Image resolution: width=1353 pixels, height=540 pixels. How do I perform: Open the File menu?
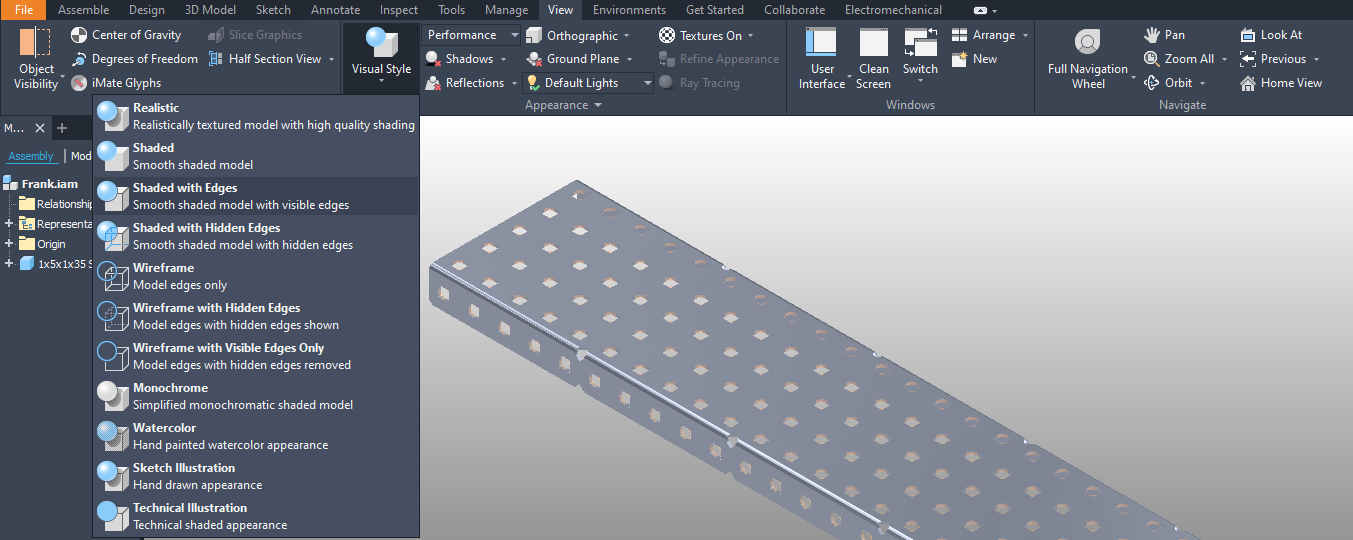pyautogui.click(x=23, y=10)
